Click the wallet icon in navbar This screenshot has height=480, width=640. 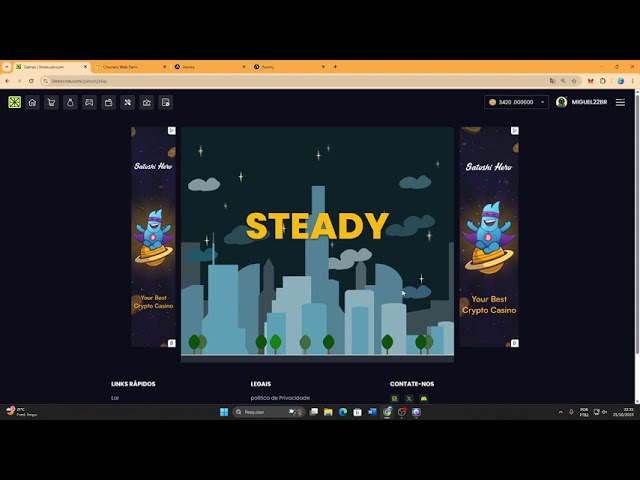tap(108, 102)
